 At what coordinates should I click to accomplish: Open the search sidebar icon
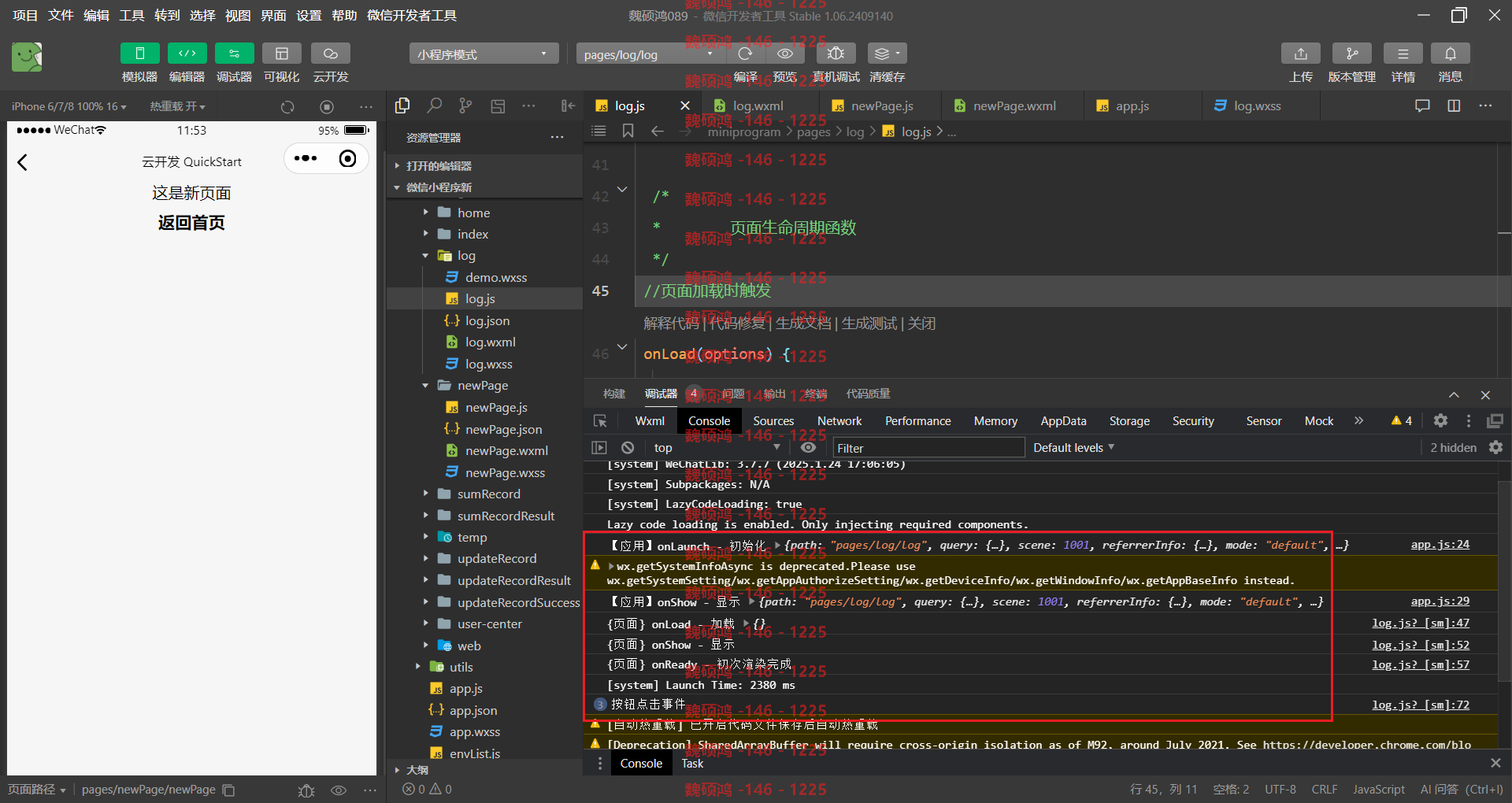tap(434, 105)
